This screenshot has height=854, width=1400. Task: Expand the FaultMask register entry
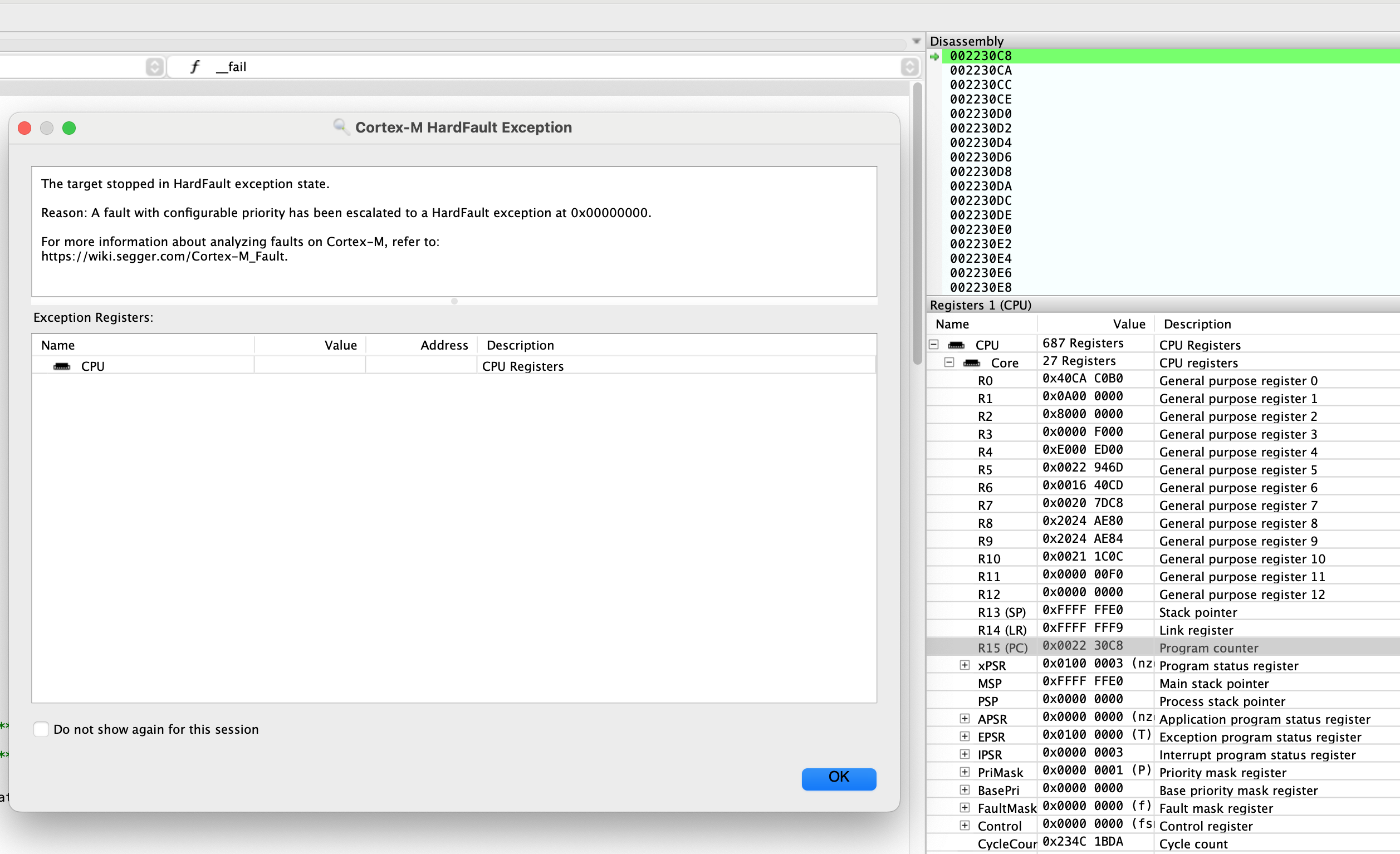click(x=965, y=807)
